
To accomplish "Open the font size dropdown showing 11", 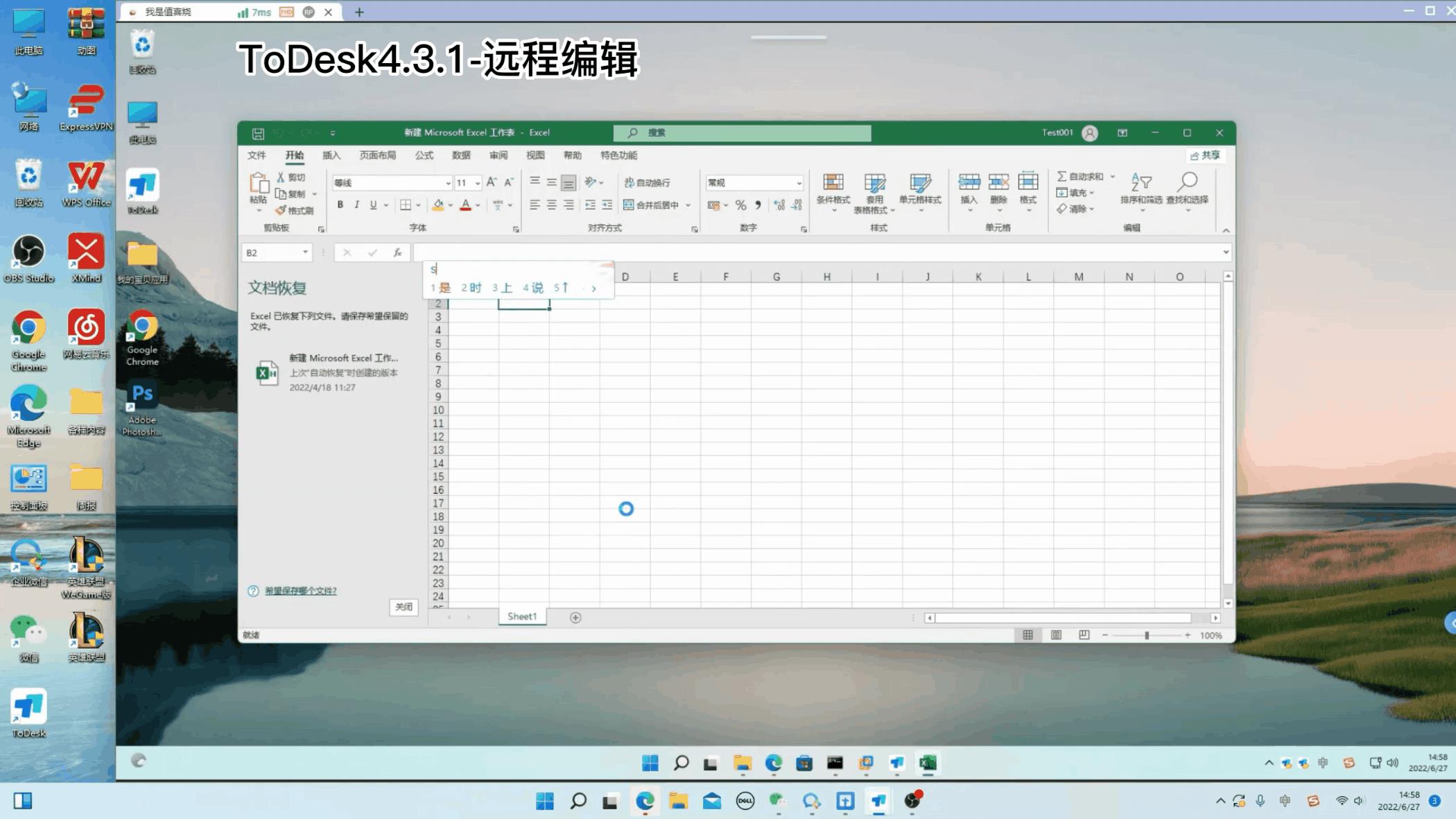I will 477,183.
